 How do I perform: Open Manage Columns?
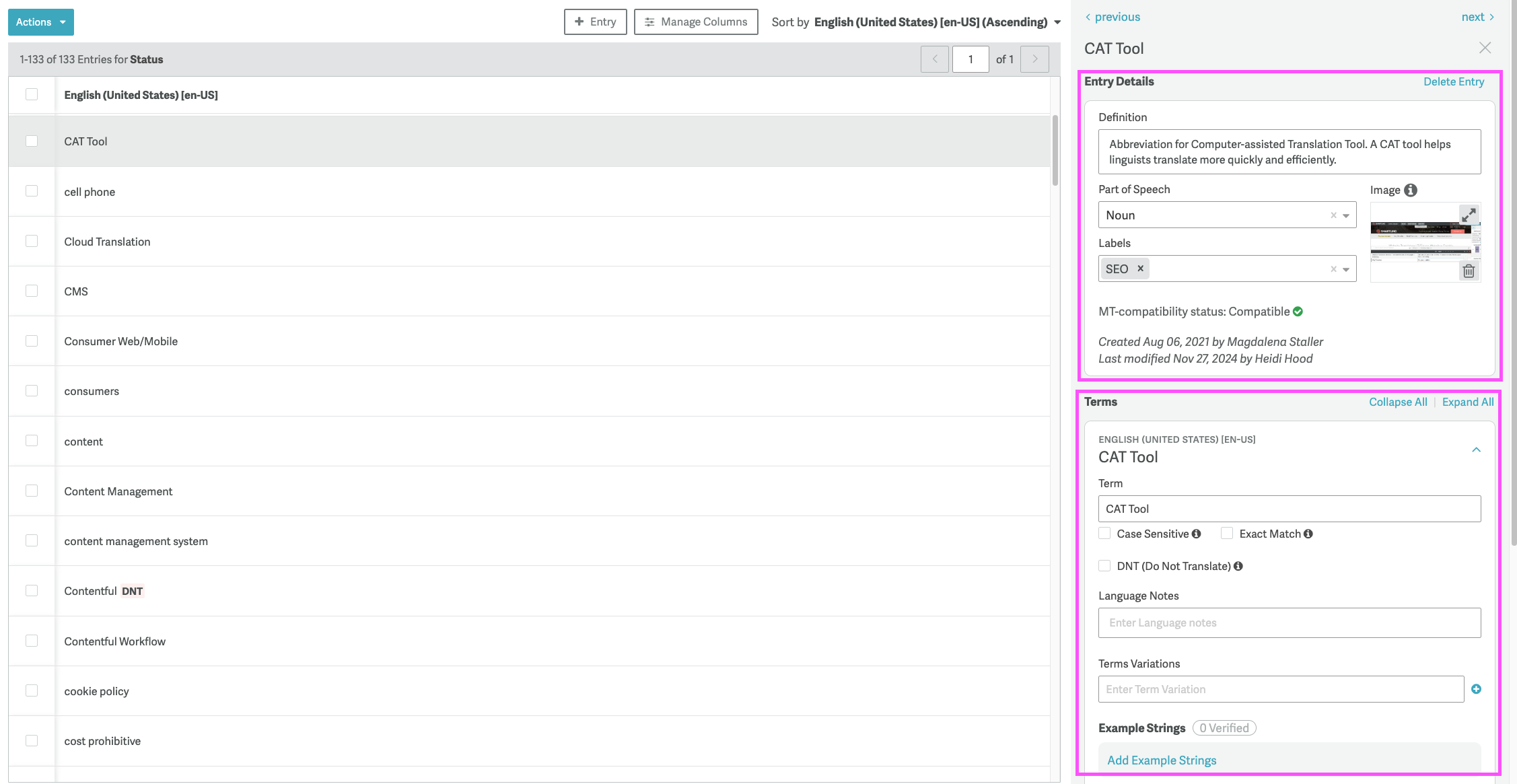point(695,22)
